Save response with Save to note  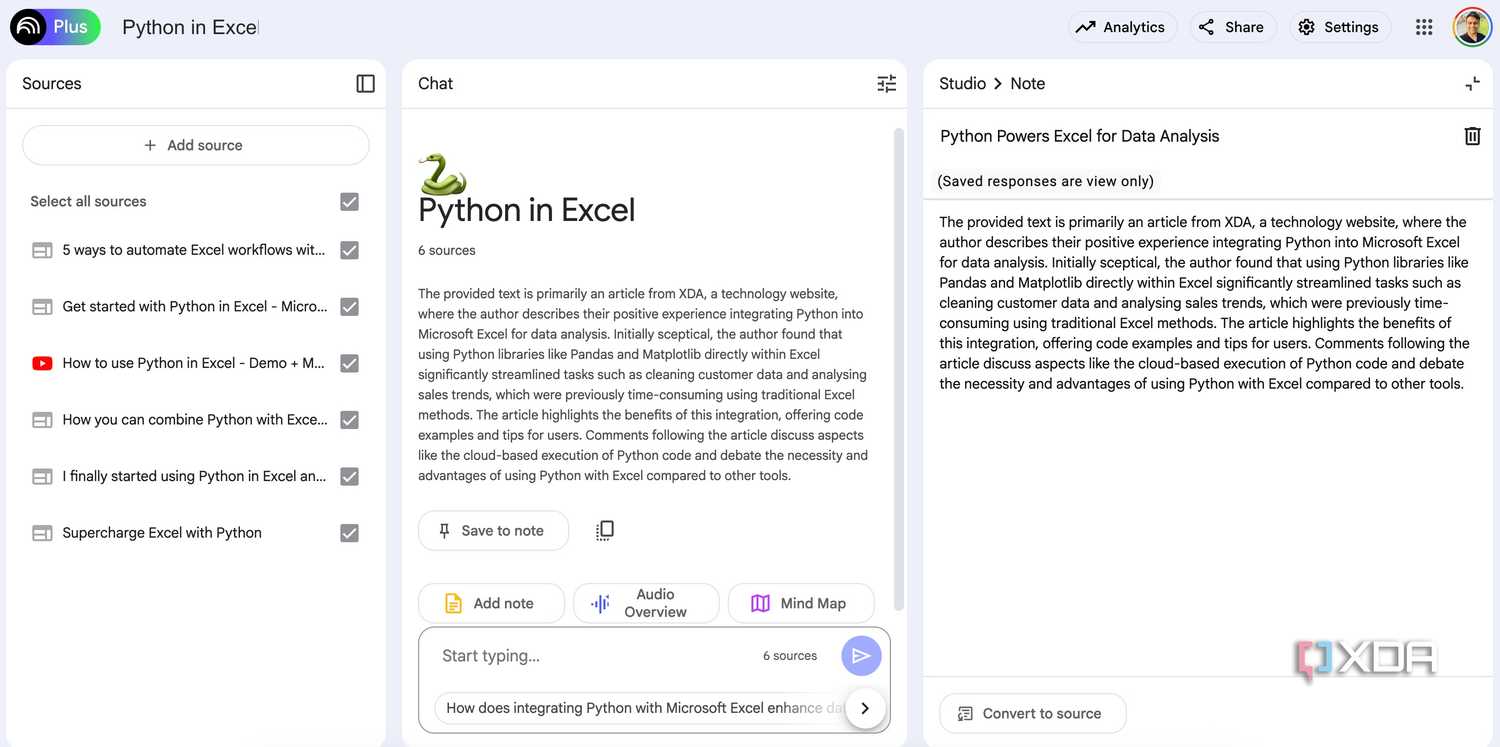coord(493,531)
